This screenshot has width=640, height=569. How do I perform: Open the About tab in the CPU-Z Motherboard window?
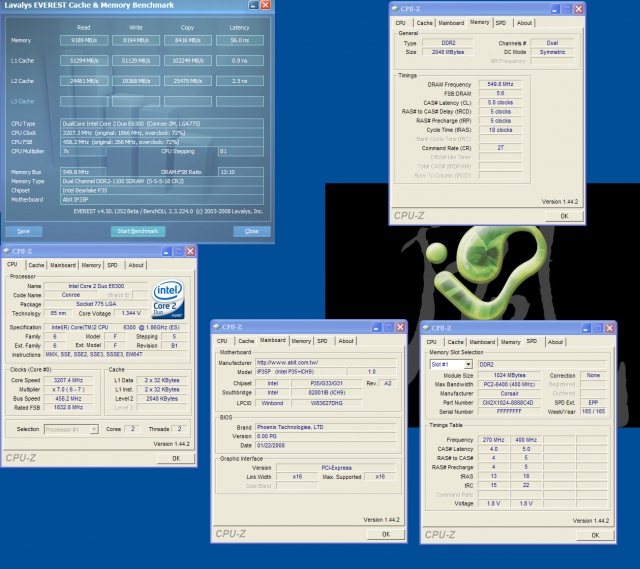pyautogui.click(x=346, y=341)
